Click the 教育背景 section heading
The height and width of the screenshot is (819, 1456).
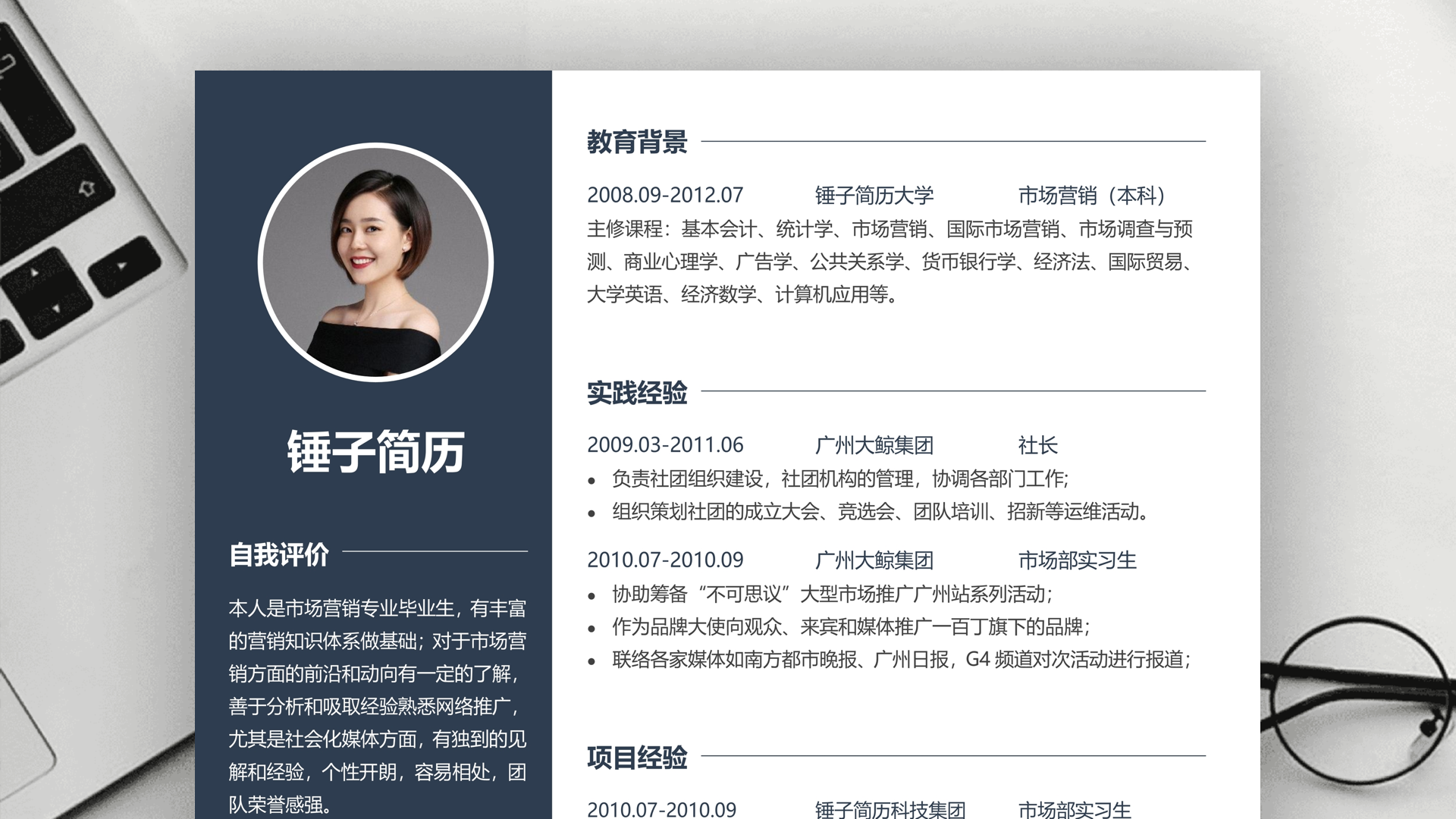637,142
